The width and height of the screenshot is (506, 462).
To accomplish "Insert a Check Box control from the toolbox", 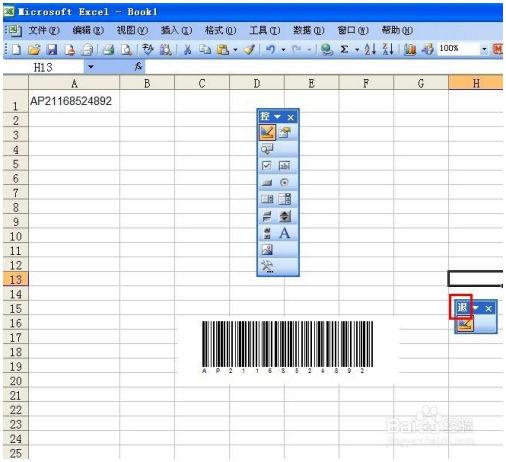I will pos(267,166).
